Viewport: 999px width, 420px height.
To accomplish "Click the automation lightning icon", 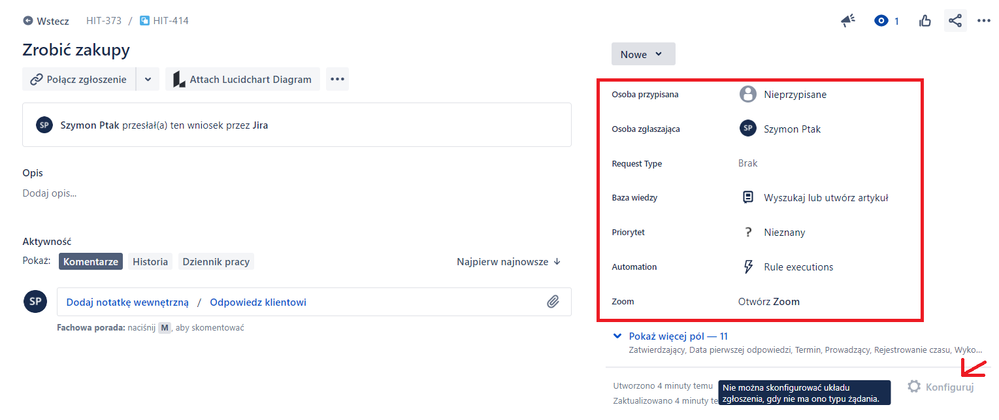I will 748,267.
